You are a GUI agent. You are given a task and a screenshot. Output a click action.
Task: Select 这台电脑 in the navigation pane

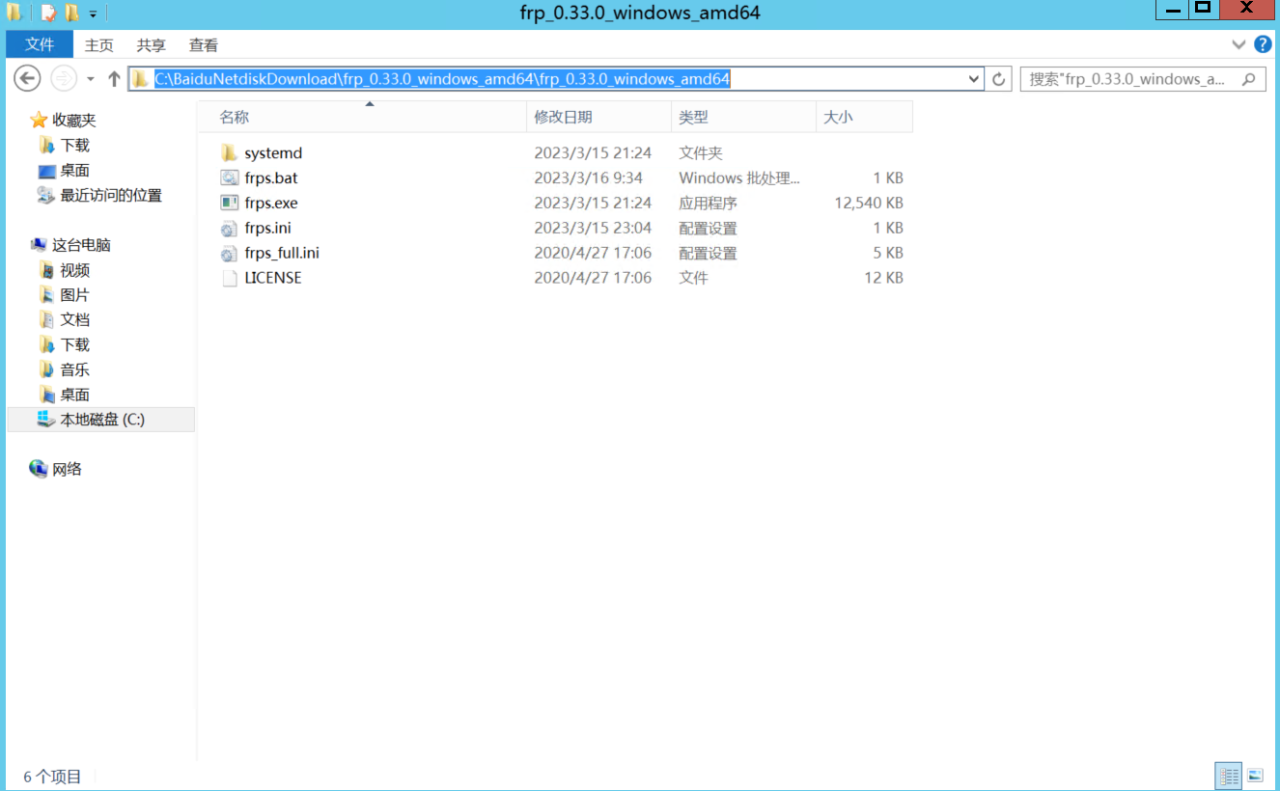point(81,245)
